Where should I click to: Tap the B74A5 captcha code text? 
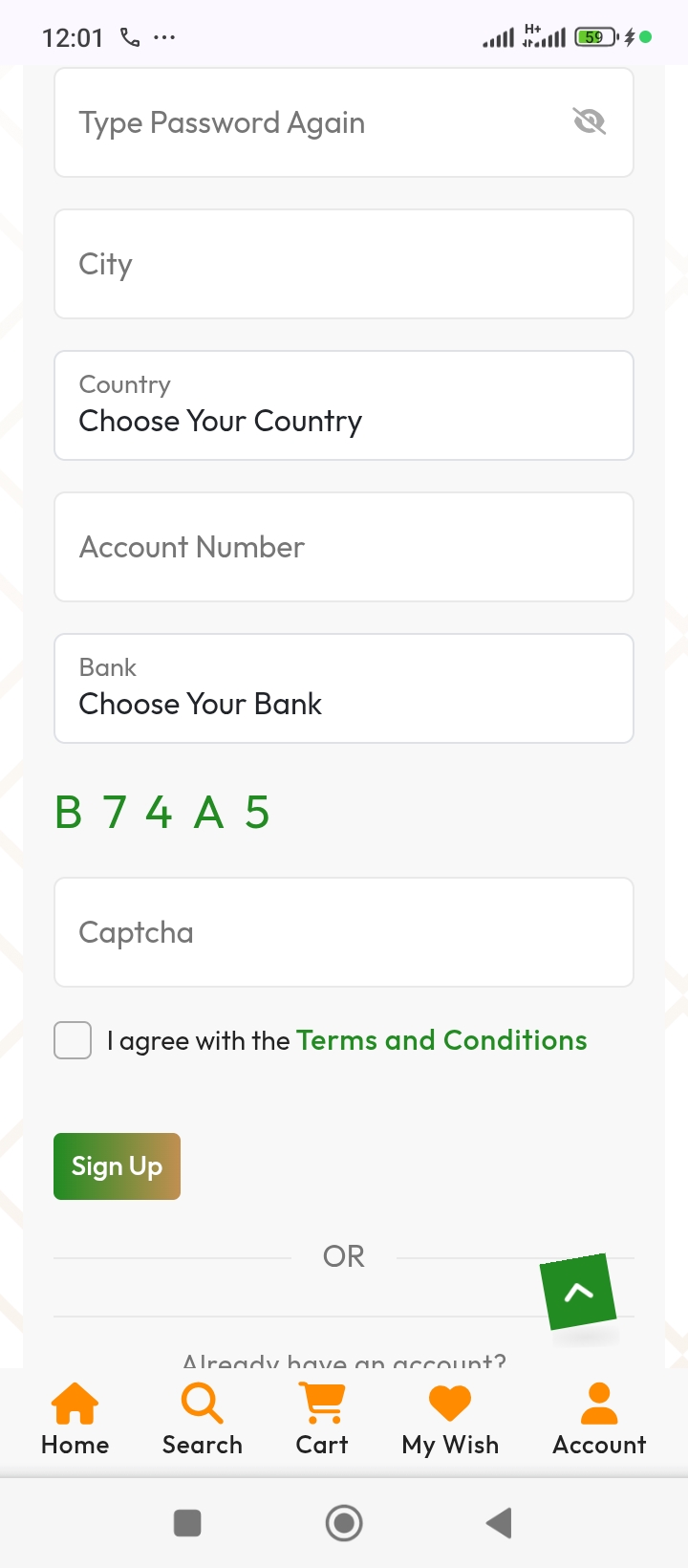[162, 813]
